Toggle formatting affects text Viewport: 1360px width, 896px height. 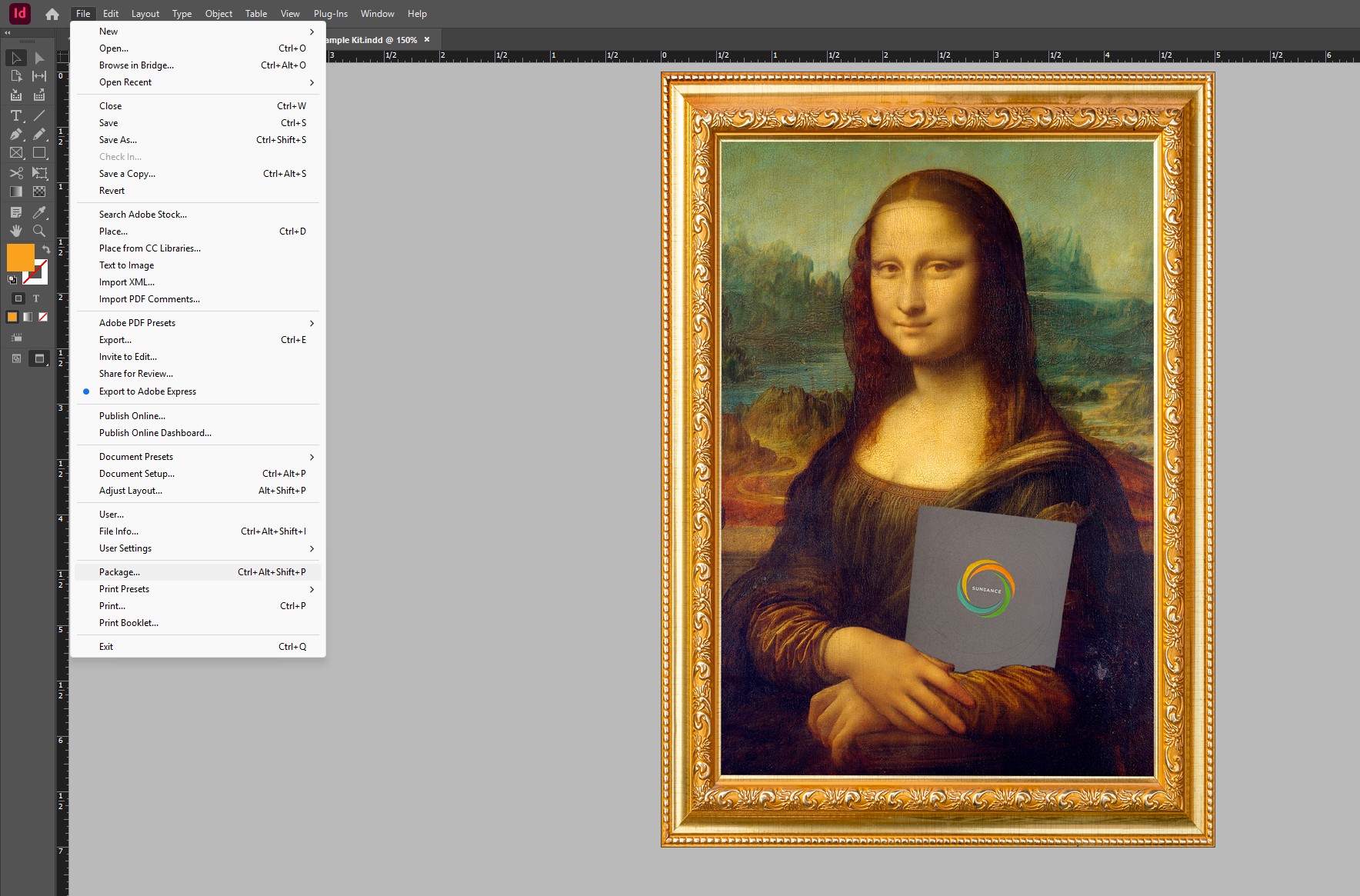click(x=35, y=298)
